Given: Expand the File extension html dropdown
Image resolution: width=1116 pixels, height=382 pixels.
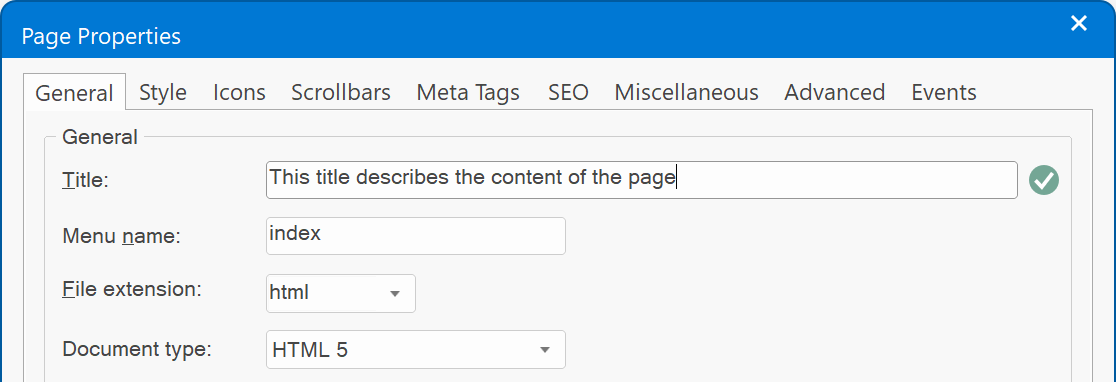Looking at the screenshot, I should [x=341, y=293].
